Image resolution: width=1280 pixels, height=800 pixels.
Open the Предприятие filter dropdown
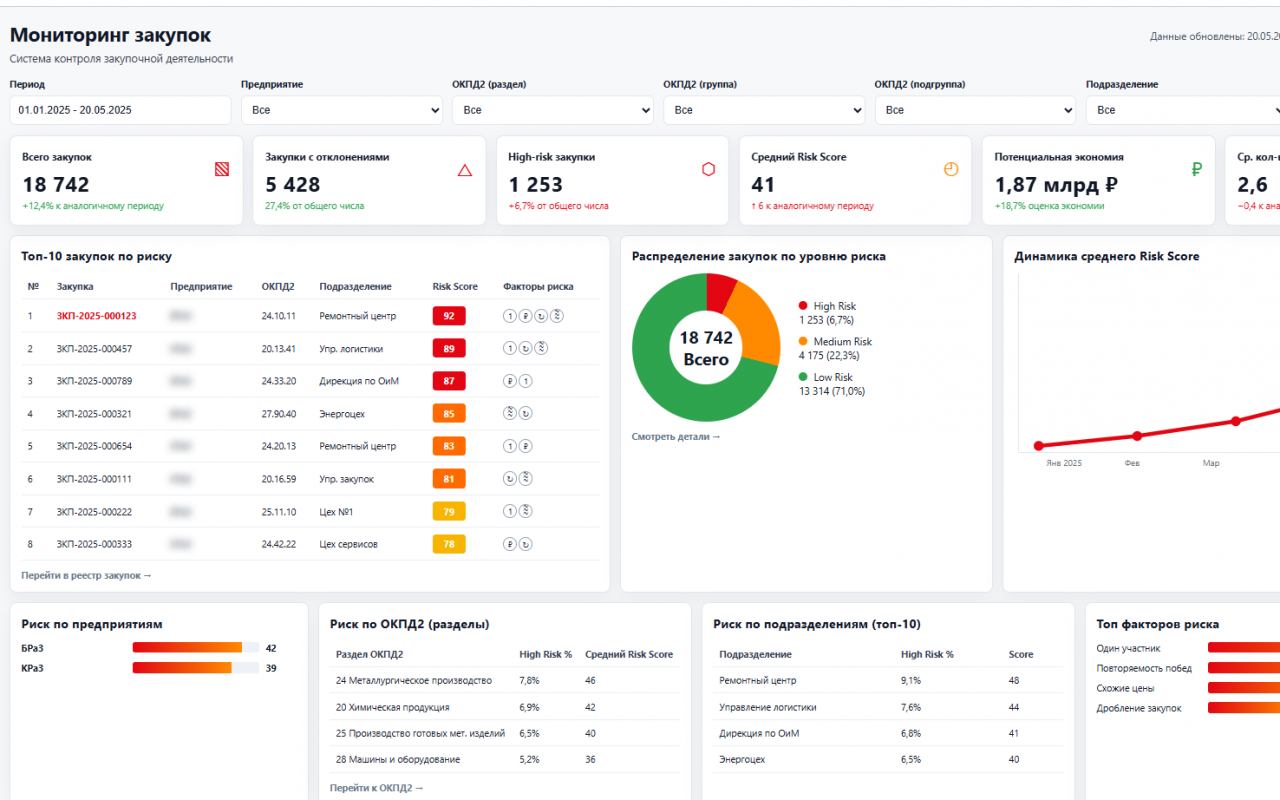tap(342, 110)
